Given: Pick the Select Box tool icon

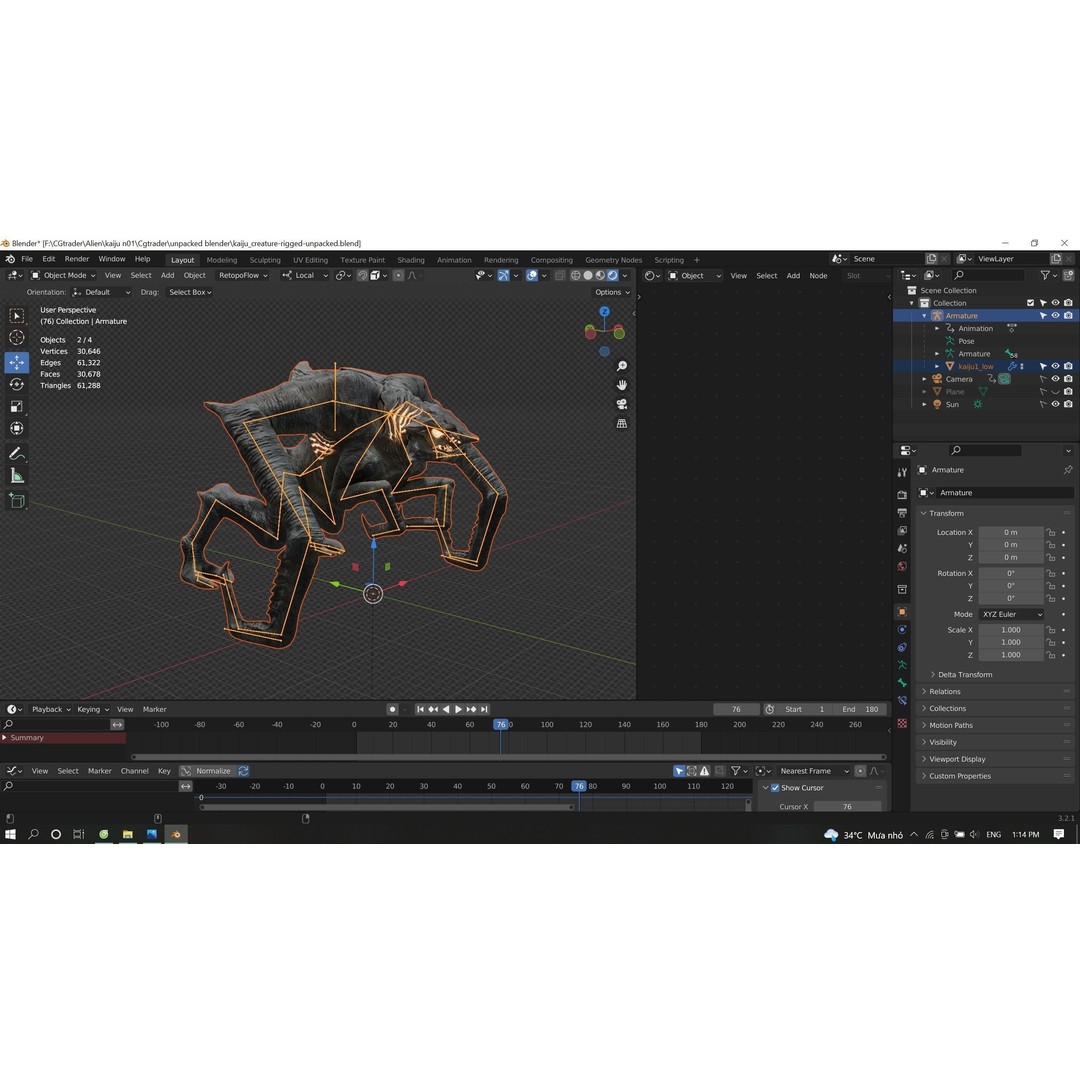Looking at the screenshot, I should click(17, 315).
